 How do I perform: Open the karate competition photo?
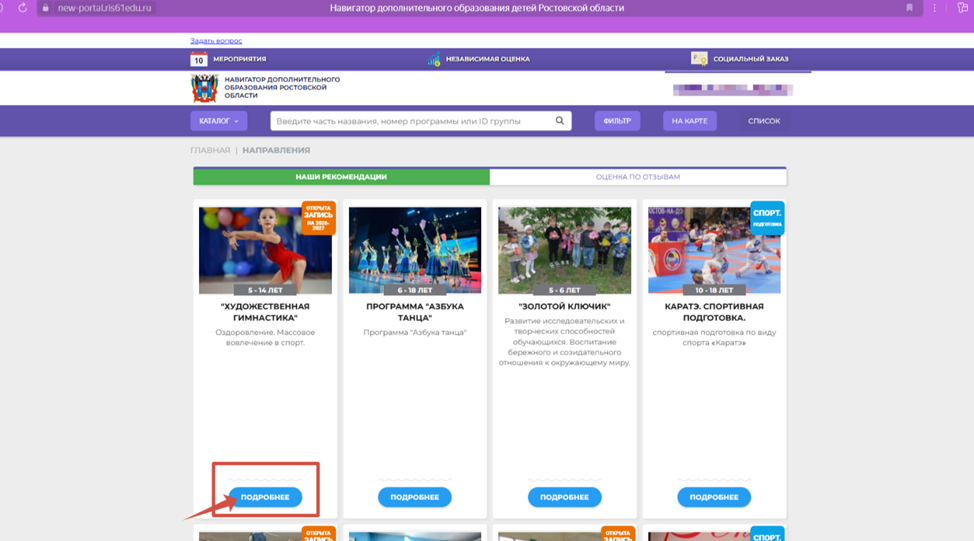pyautogui.click(x=714, y=250)
